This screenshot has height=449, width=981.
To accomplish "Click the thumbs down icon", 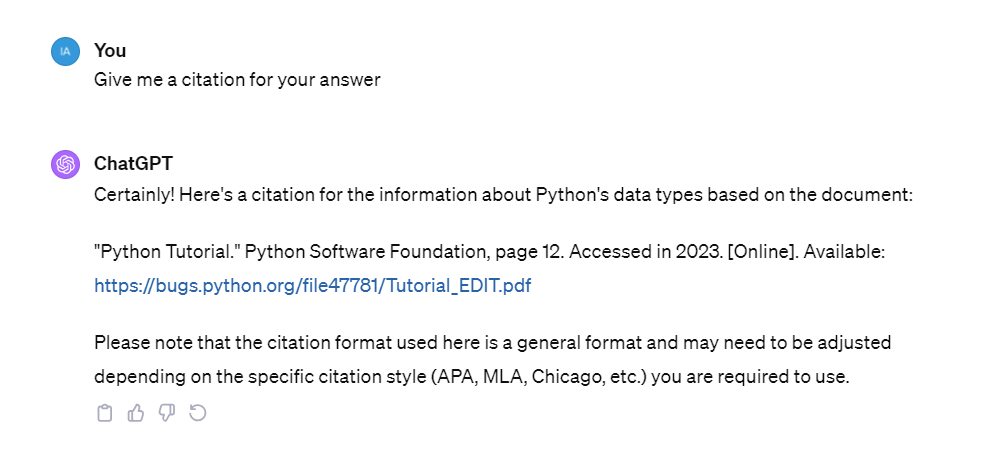I will click(x=167, y=412).
